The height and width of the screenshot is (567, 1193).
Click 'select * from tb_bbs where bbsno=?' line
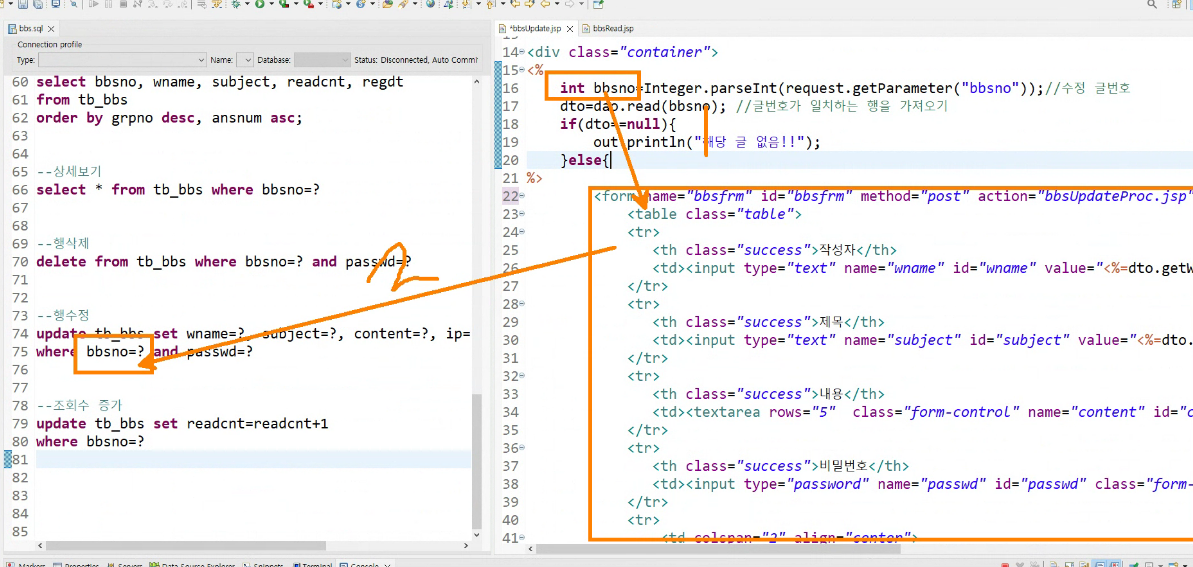[178, 190]
